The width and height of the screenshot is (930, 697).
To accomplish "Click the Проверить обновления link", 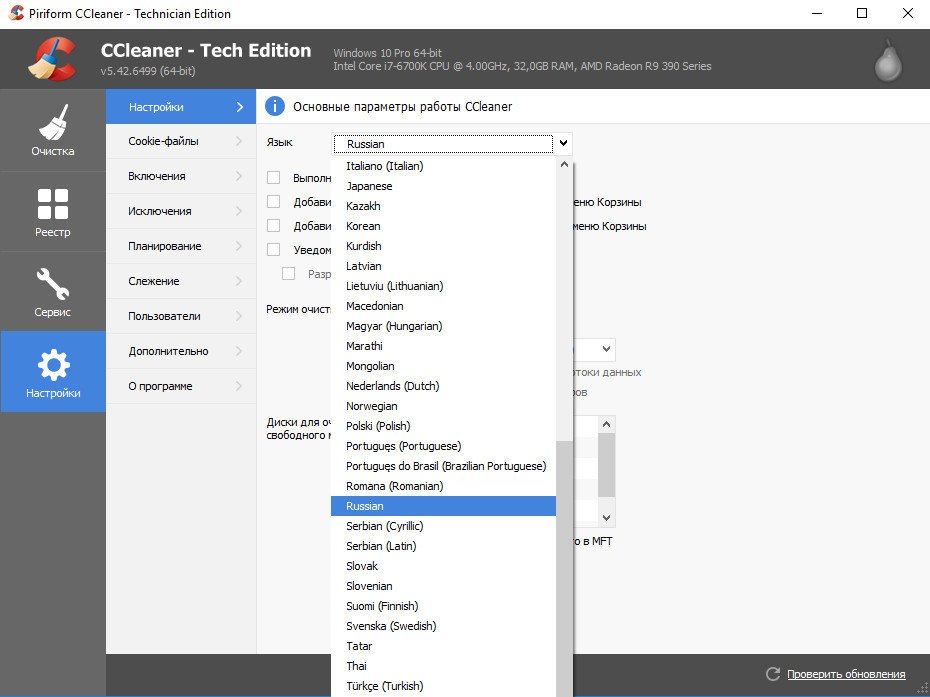I will pyautogui.click(x=846, y=674).
